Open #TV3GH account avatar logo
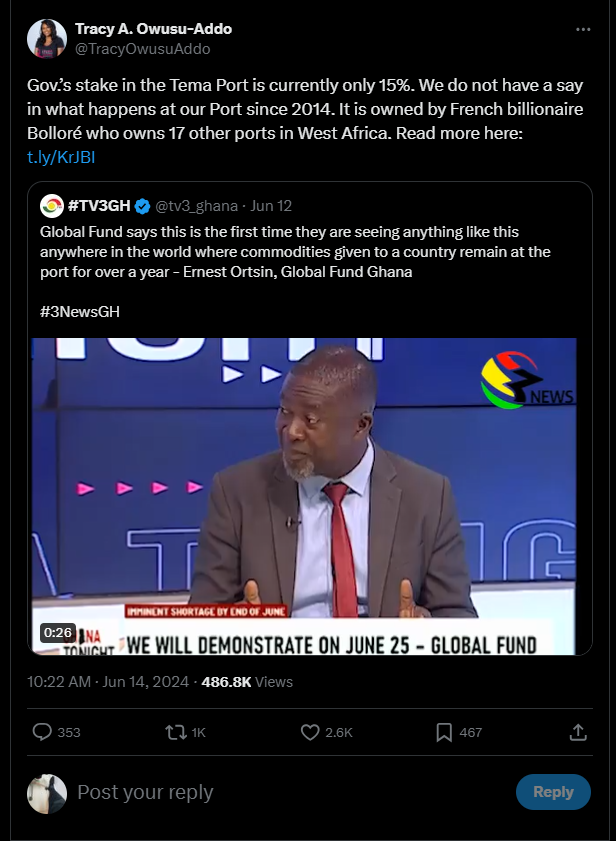The width and height of the screenshot is (616, 841). [52, 206]
